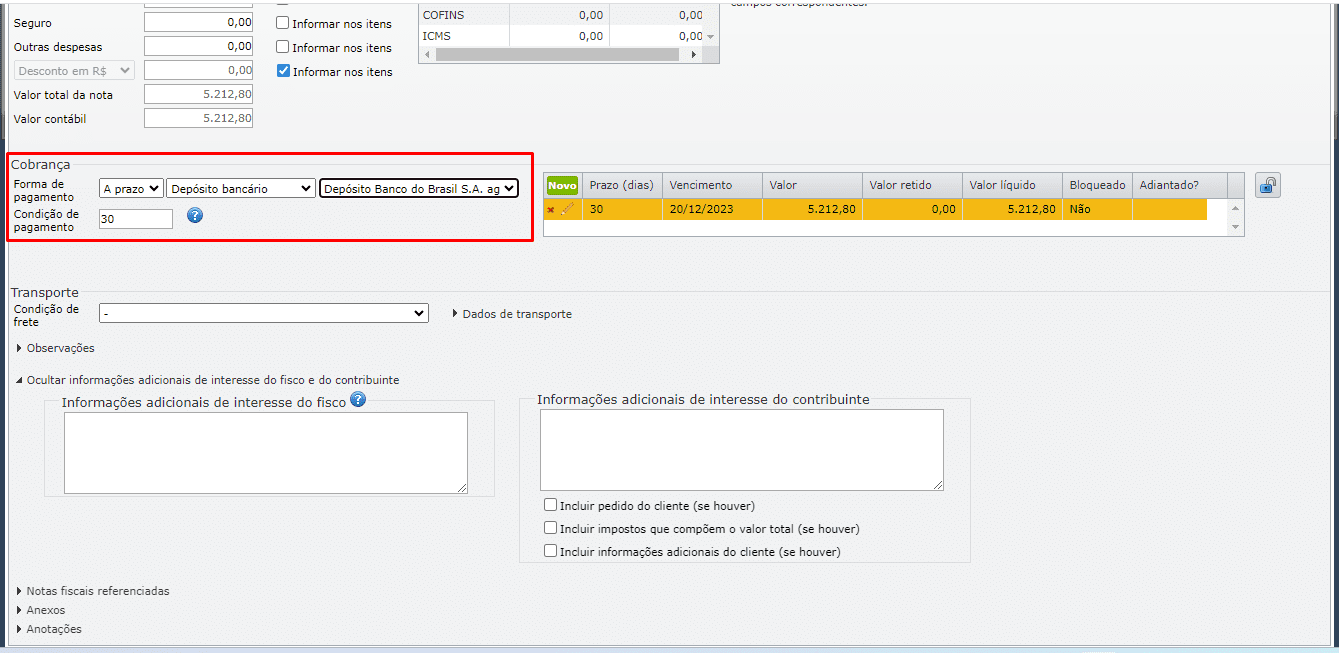The width and height of the screenshot is (1339, 653).
Task: Click the tax table's horizontal scroll left arrow
Action: click(x=428, y=55)
